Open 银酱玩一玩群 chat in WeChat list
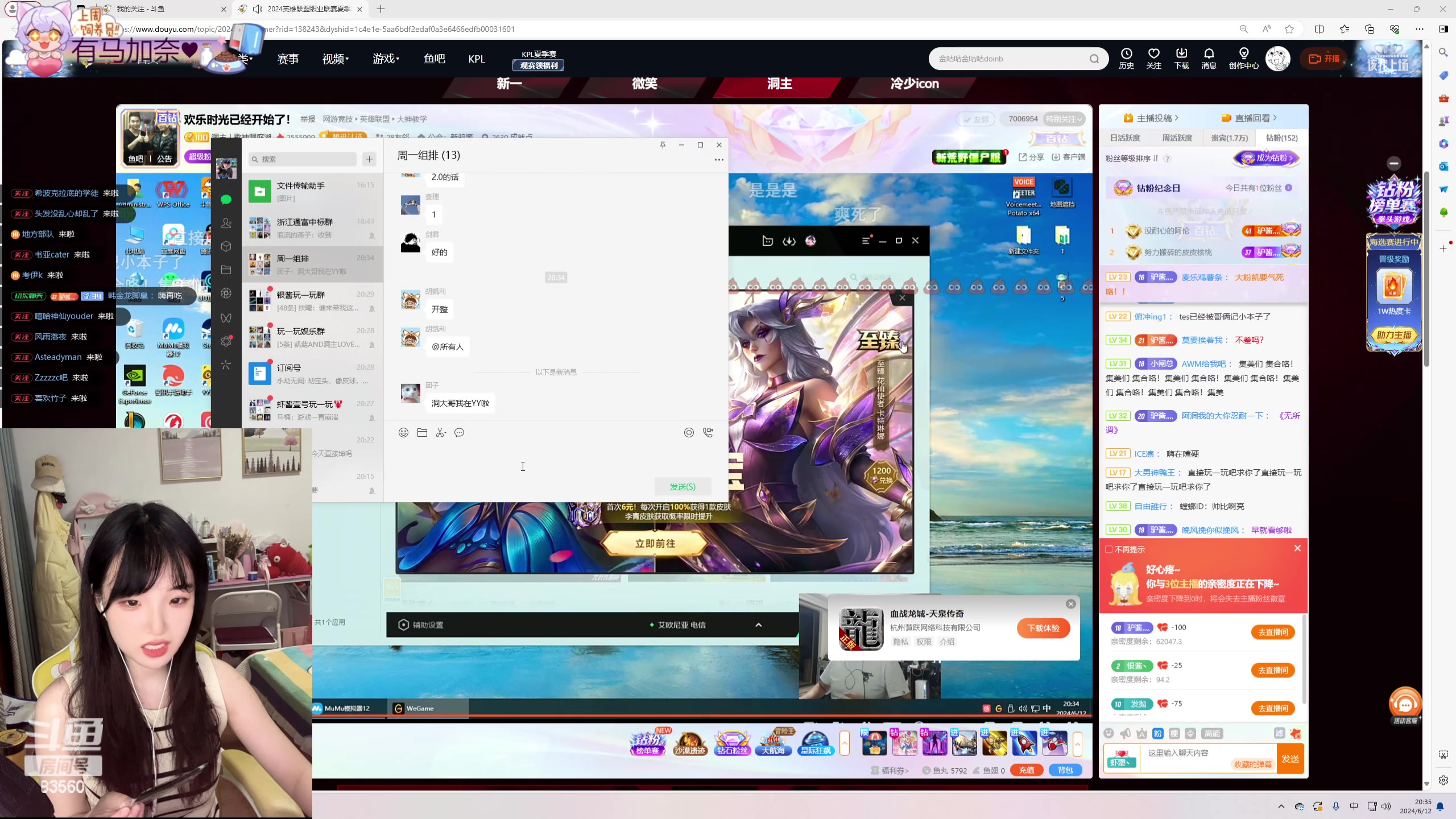 pyautogui.click(x=312, y=301)
